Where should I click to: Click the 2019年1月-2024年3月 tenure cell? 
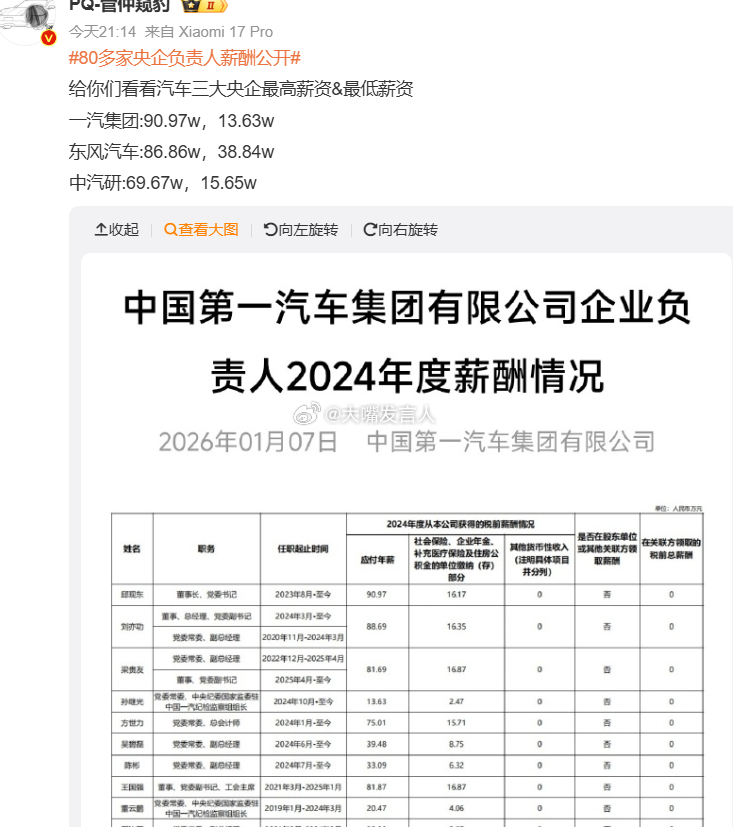[303, 808]
